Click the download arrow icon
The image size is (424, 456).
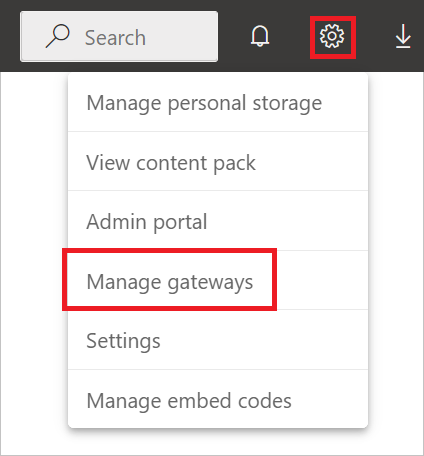(x=403, y=36)
